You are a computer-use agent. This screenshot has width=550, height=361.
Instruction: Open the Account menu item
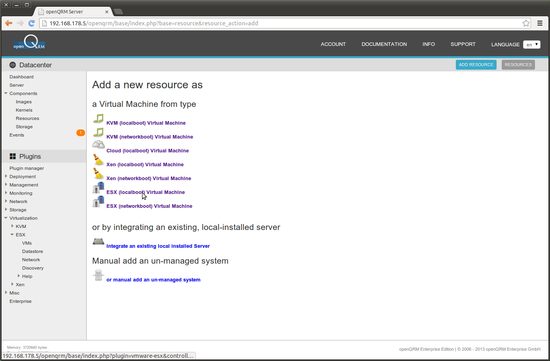333,44
